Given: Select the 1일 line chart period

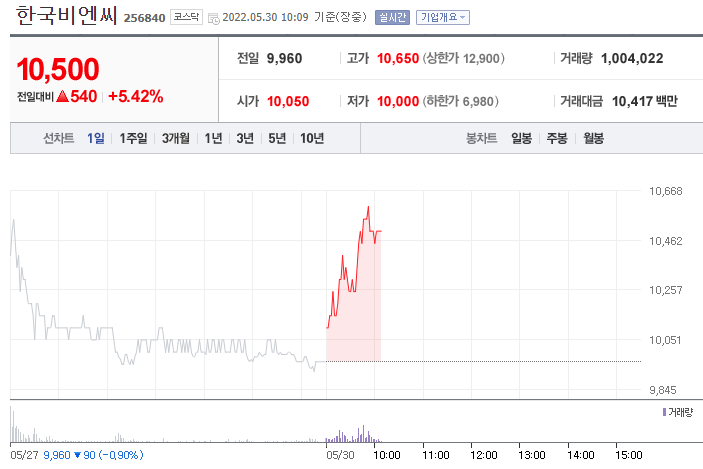Looking at the screenshot, I should [96, 138].
